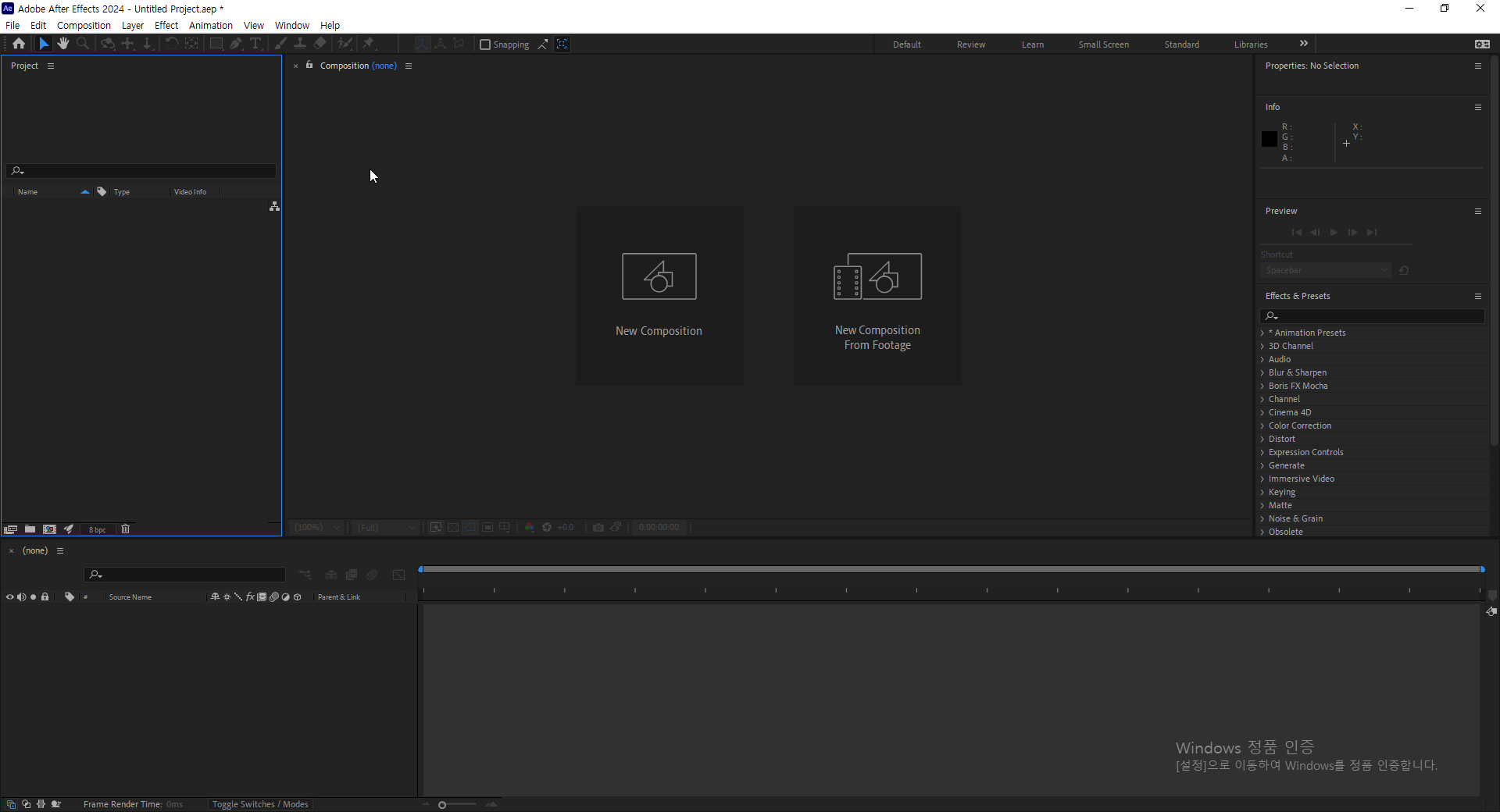Click the 8 bpc color depth button
Viewport: 1500px width, 812px height.
pyautogui.click(x=98, y=529)
